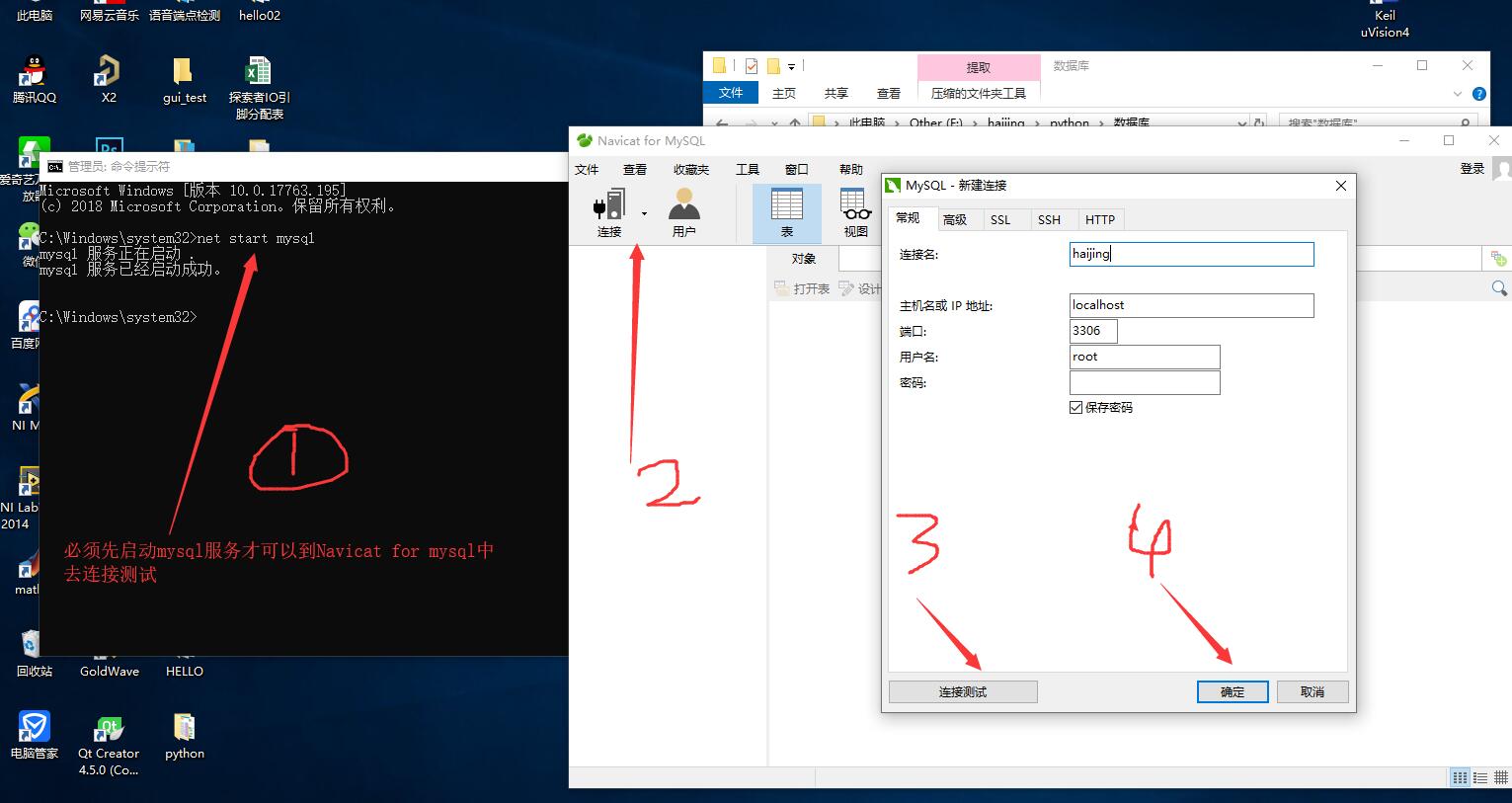Click 打开表 in the object toolbar
Viewport: 1512px width, 803px height.
point(802,288)
